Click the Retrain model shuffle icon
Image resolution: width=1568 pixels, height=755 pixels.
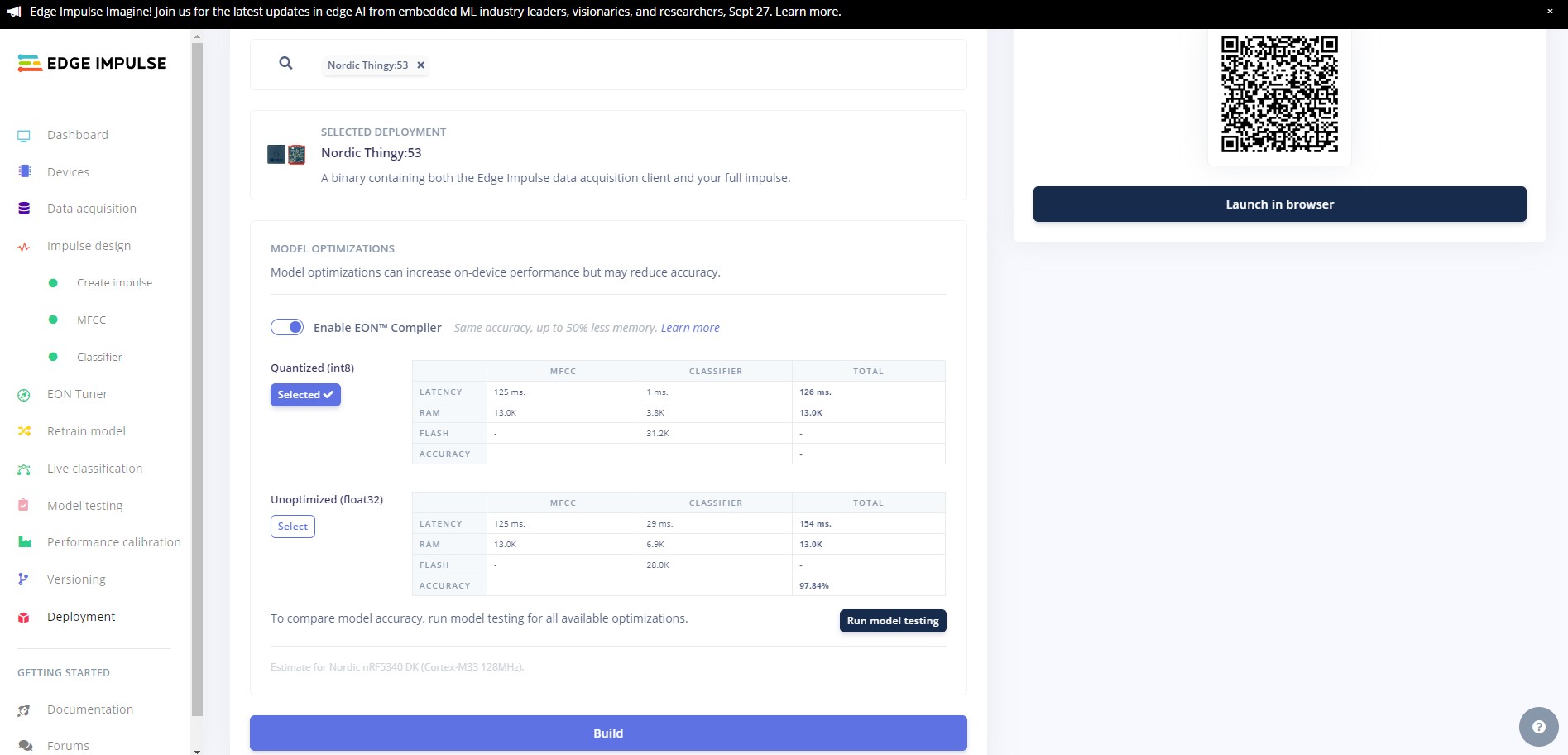(x=24, y=431)
